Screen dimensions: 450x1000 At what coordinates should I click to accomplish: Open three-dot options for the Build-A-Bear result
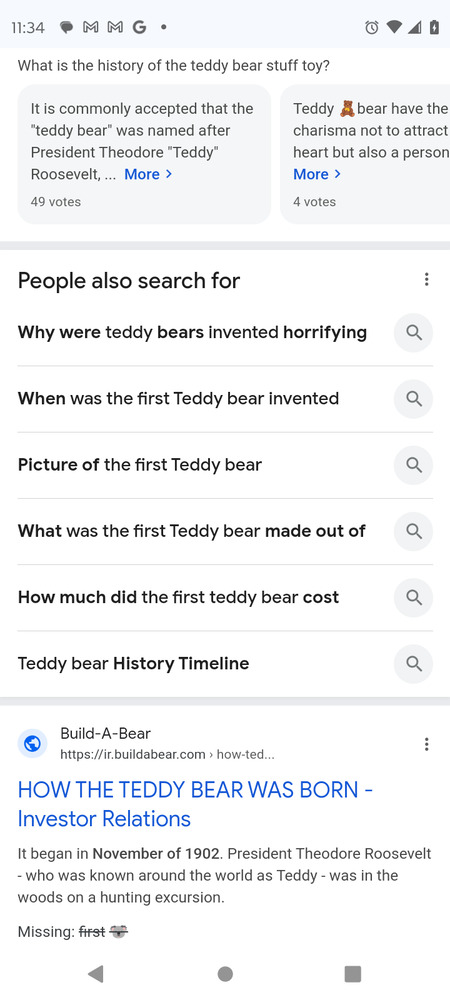426,744
